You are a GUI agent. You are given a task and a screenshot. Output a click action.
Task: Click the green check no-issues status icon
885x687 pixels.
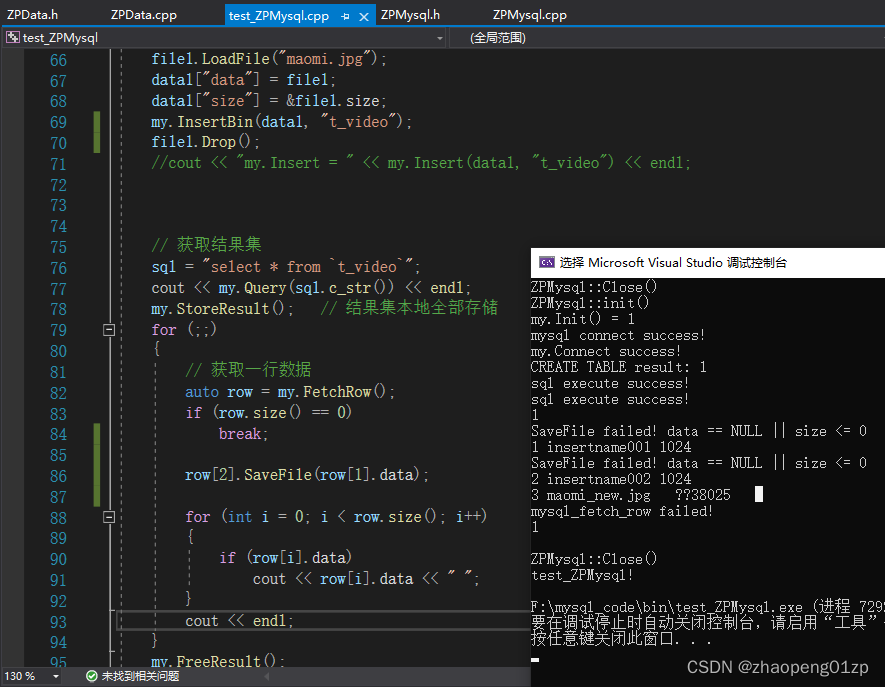(91, 676)
